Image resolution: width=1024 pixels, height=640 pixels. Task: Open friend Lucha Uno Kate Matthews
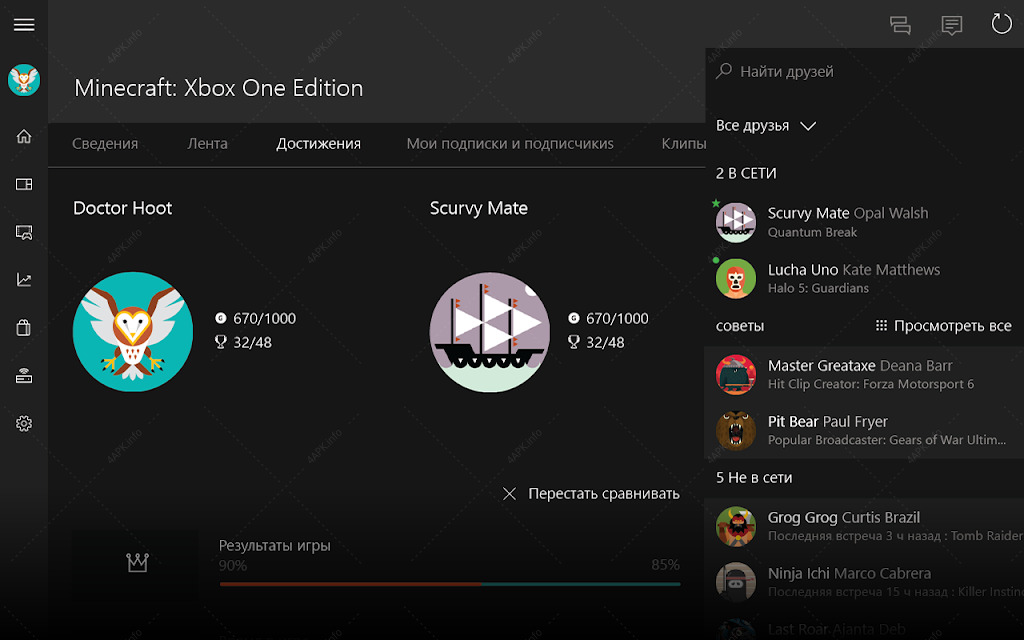click(x=865, y=278)
